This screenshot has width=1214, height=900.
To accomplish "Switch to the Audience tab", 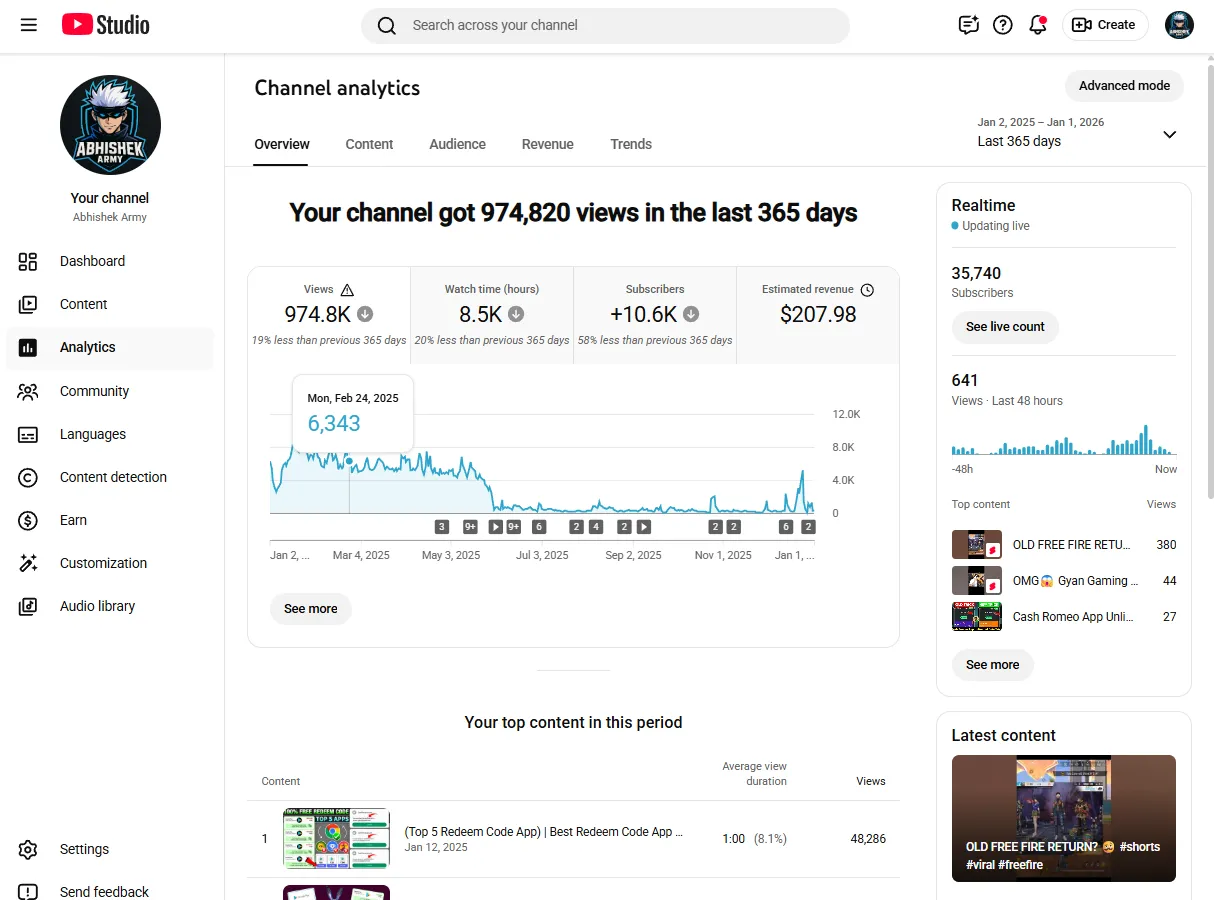I will click(x=457, y=144).
